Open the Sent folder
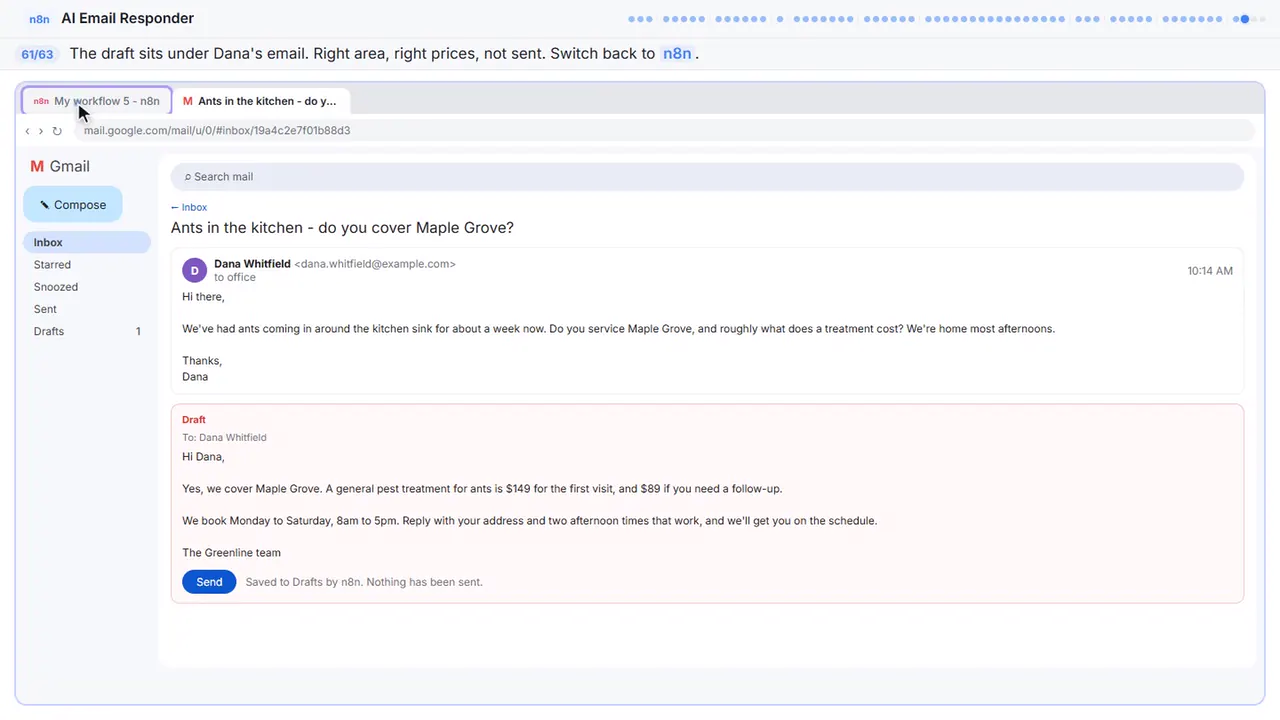This screenshot has height=720, width=1280. coord(87,309)
